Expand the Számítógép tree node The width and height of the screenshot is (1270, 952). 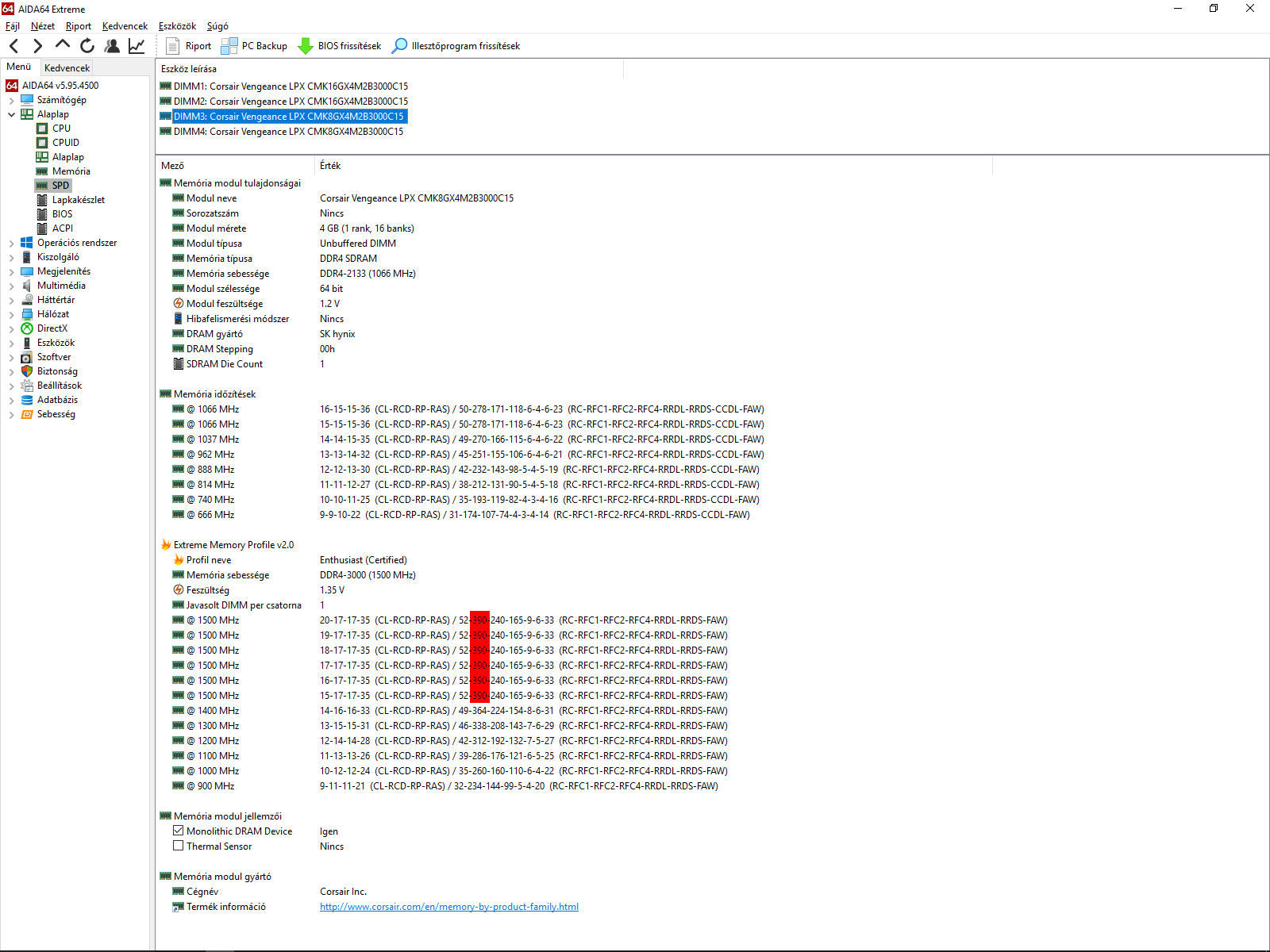[11, 100]
